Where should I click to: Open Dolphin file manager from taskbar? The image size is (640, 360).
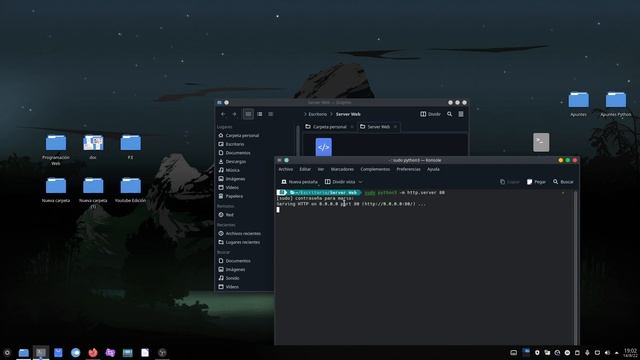click(24, 353)
